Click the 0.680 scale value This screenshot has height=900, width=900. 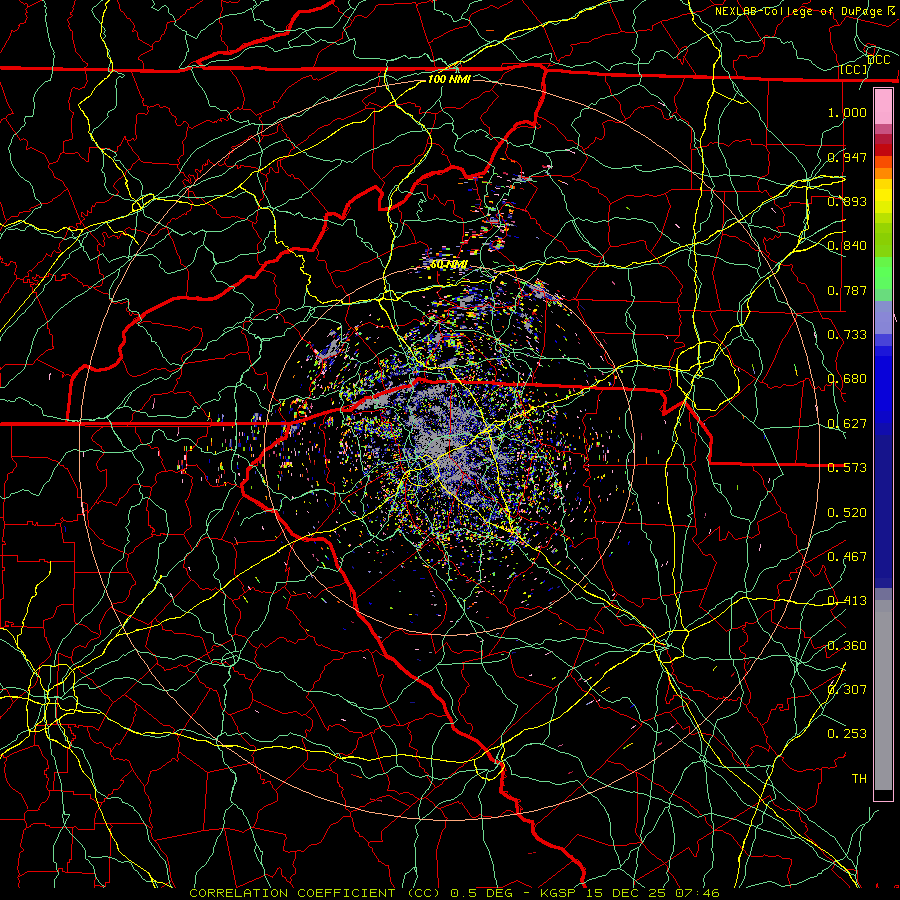(847, 379)
